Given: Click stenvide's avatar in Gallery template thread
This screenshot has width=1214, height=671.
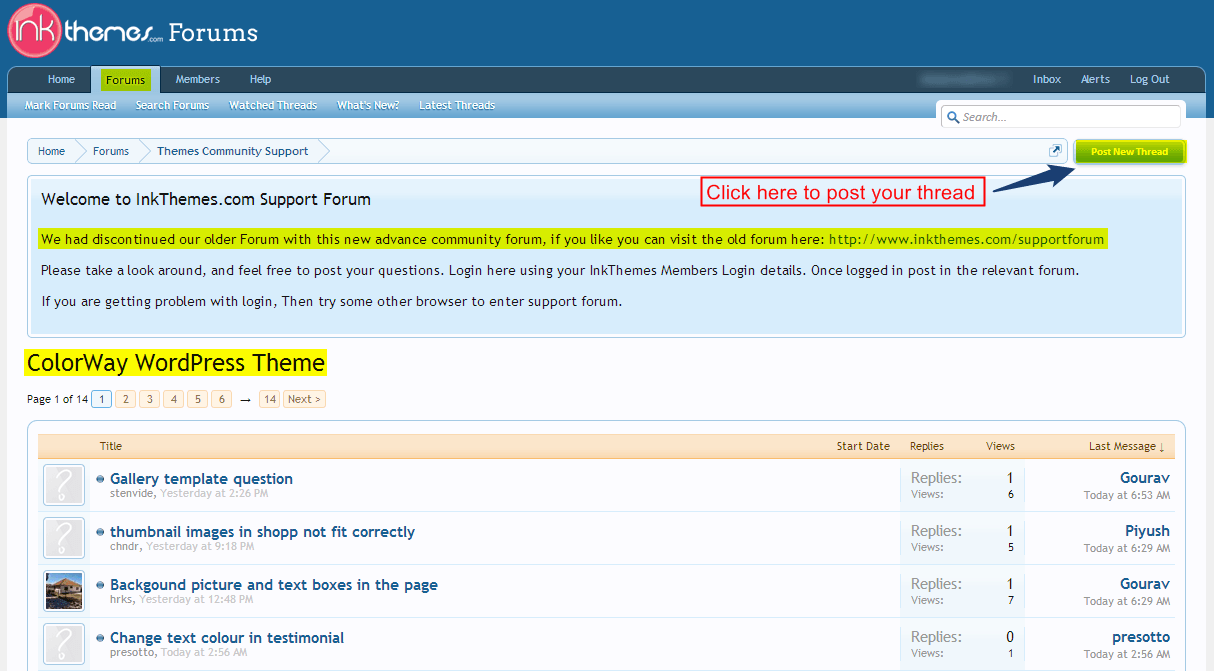Looking at the screenshot, I should pos(64,485).
